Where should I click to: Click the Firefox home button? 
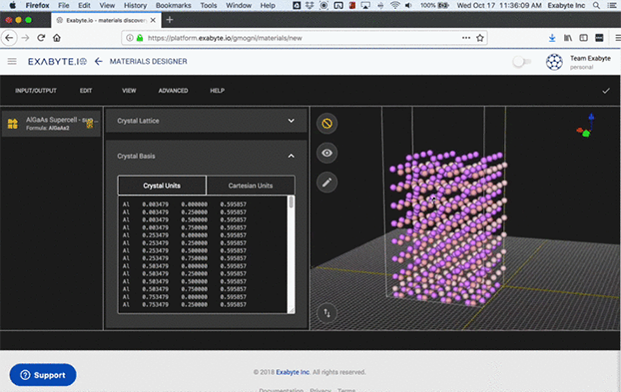pyautogui.click(x=57, y=38)
